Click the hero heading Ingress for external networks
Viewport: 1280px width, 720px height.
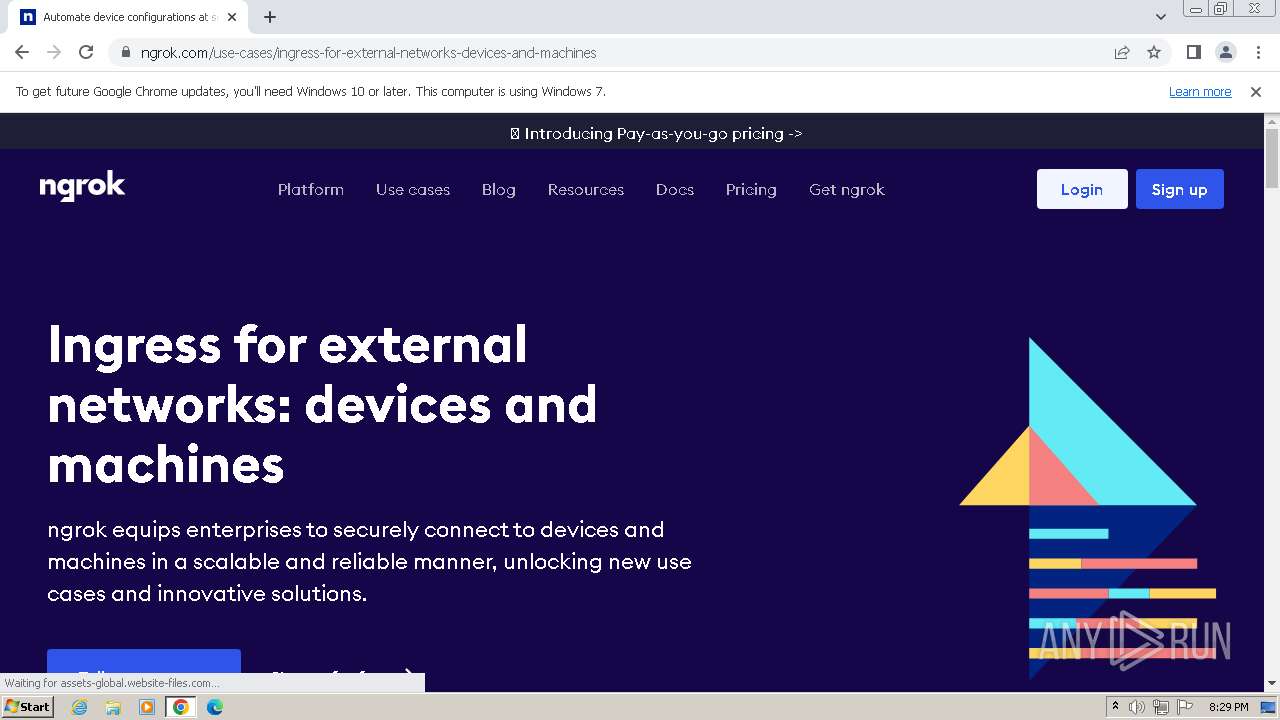322,404
